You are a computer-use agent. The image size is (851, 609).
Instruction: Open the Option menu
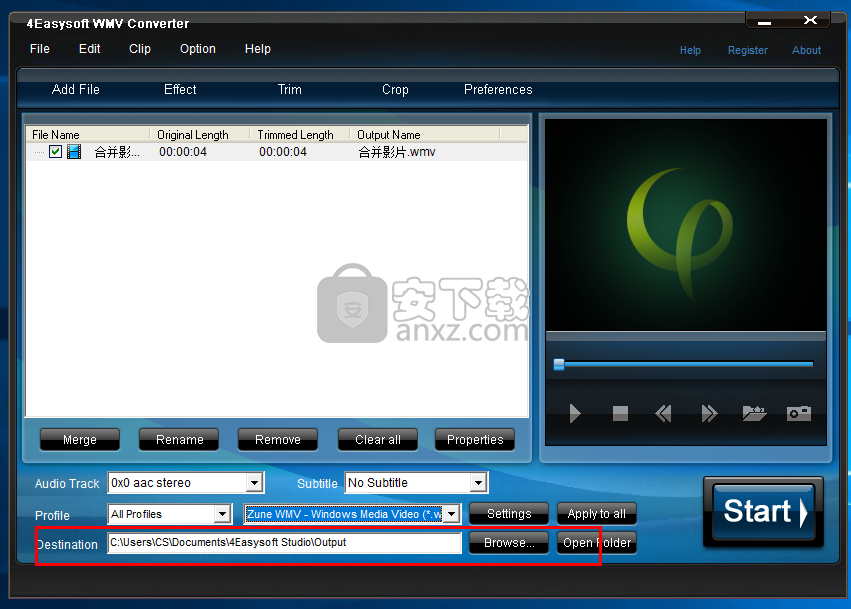pos(198,49)
